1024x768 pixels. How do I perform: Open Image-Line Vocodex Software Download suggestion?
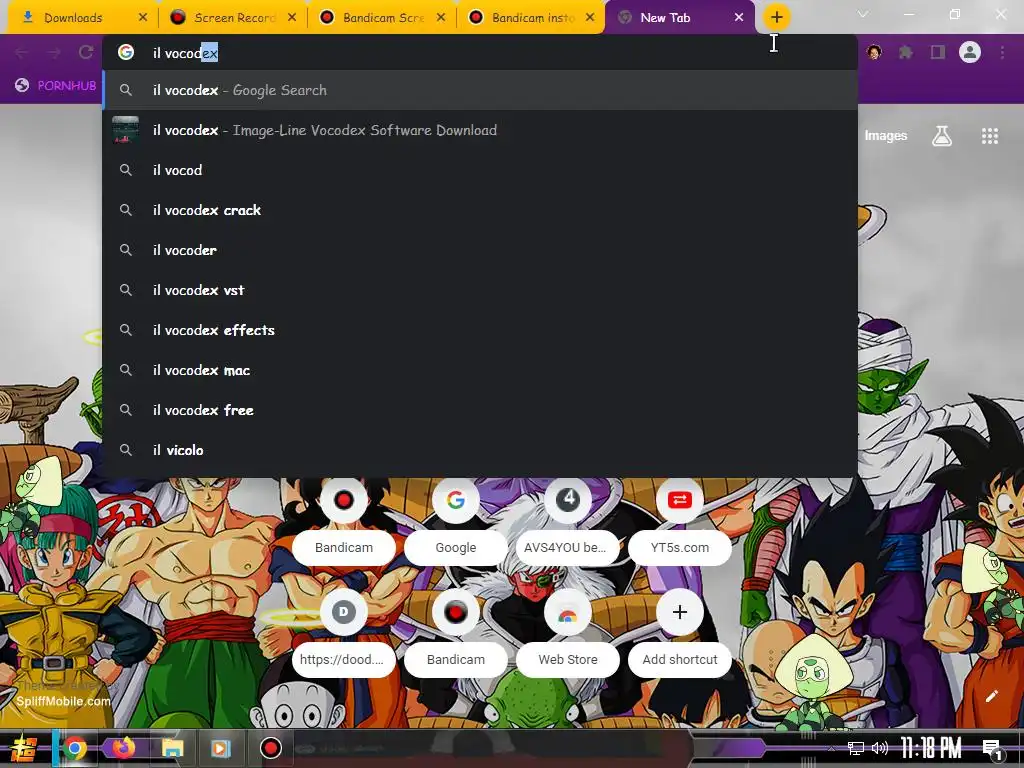(480, 130)
